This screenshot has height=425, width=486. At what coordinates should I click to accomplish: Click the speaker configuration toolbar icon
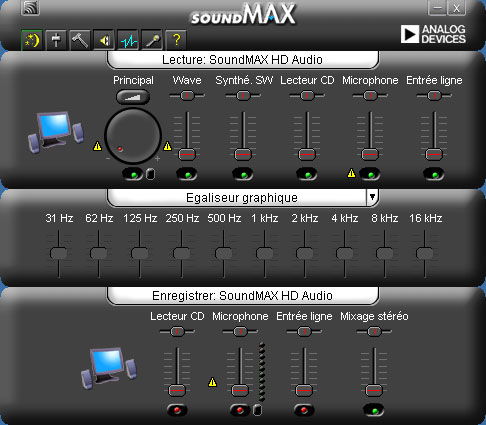[104, 40]
